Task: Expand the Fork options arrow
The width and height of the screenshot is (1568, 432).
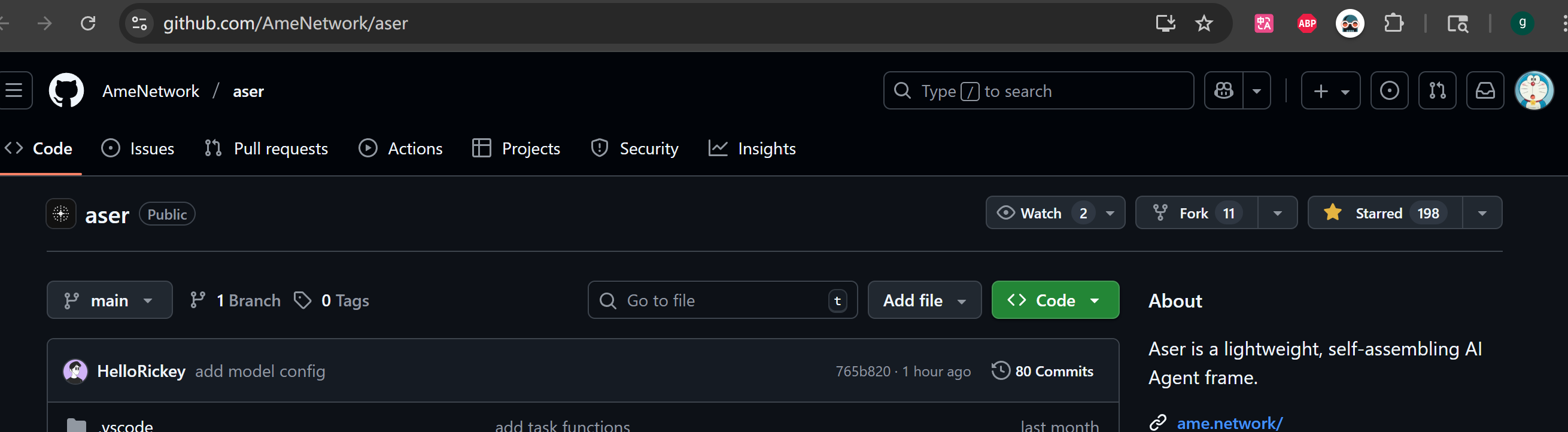Action: click(1278, 213)
